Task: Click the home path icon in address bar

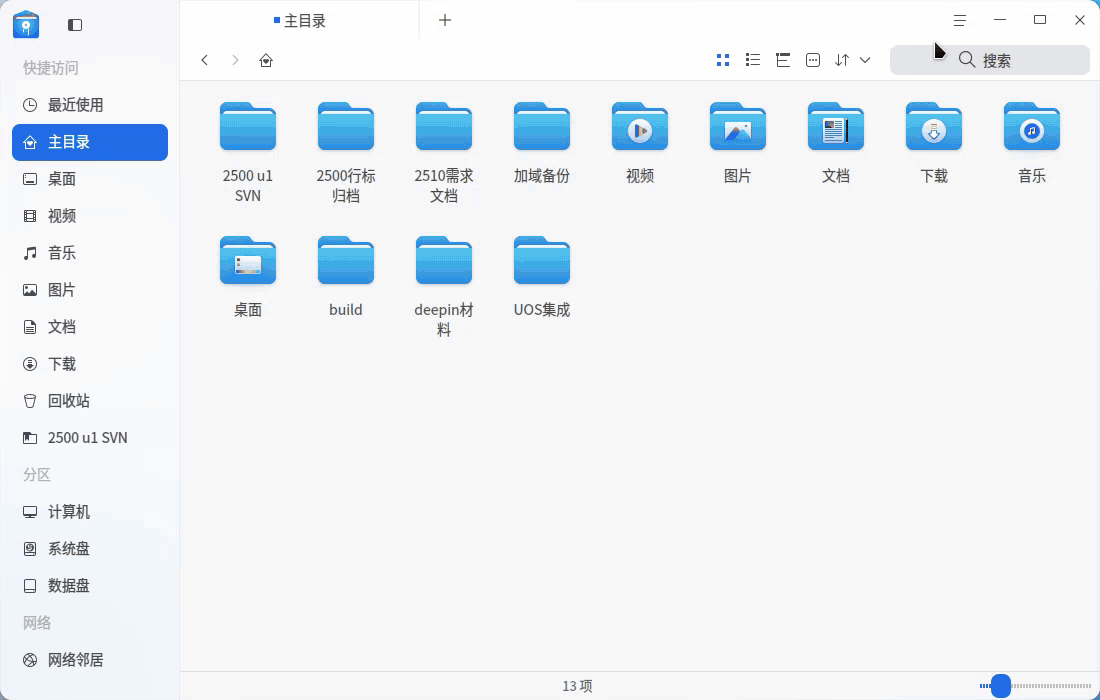Action: coord(266,60)
